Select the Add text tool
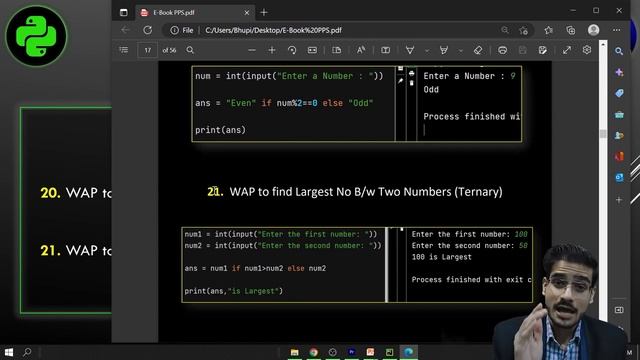640x360 pixels. click(385, 50)
